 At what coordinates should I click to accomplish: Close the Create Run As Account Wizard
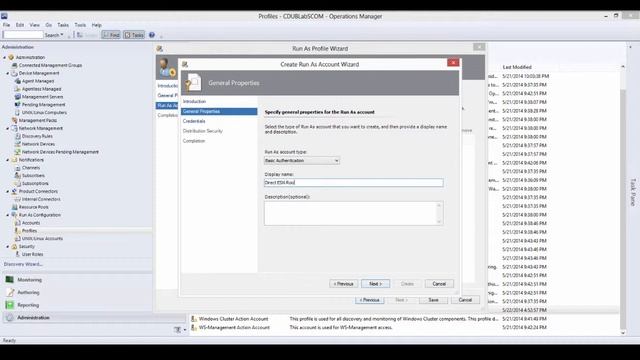(x=453, y=62)
